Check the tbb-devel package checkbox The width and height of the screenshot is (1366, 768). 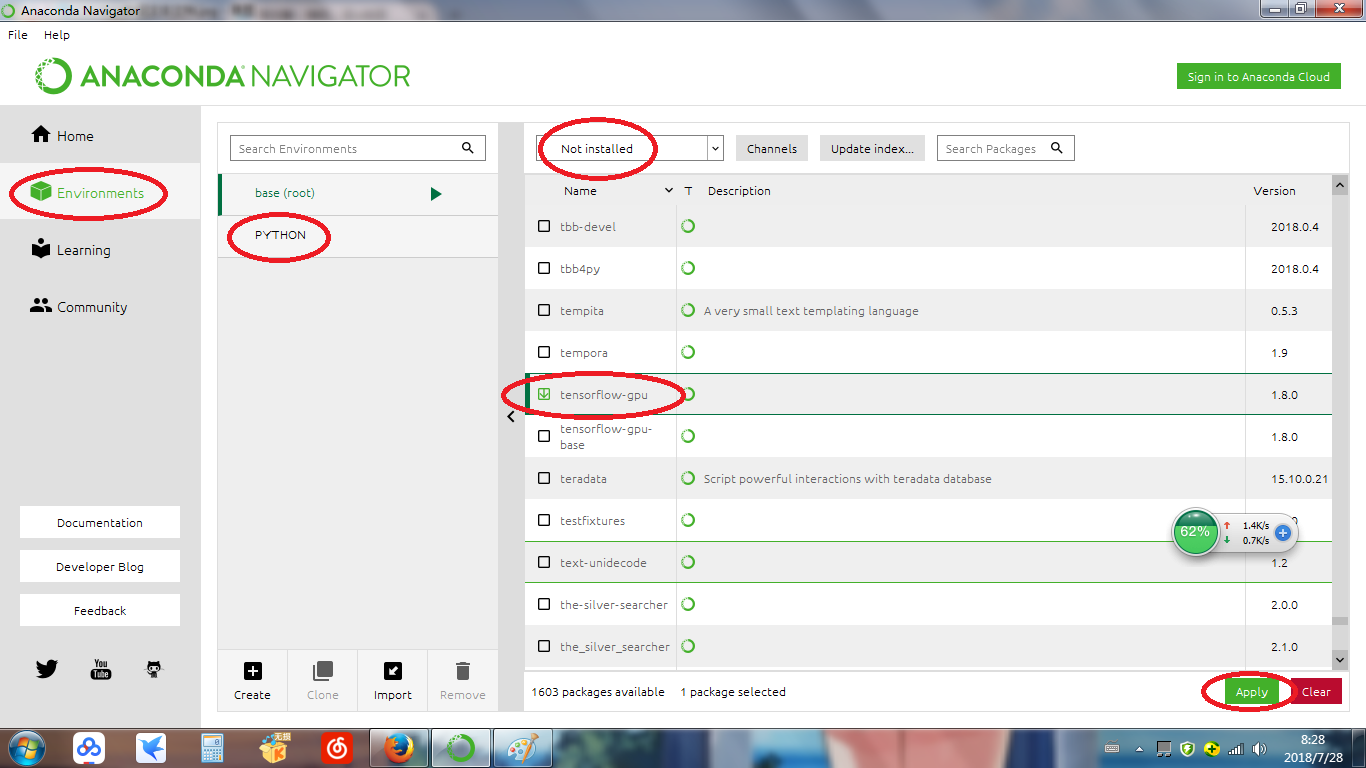pos(544,226)
